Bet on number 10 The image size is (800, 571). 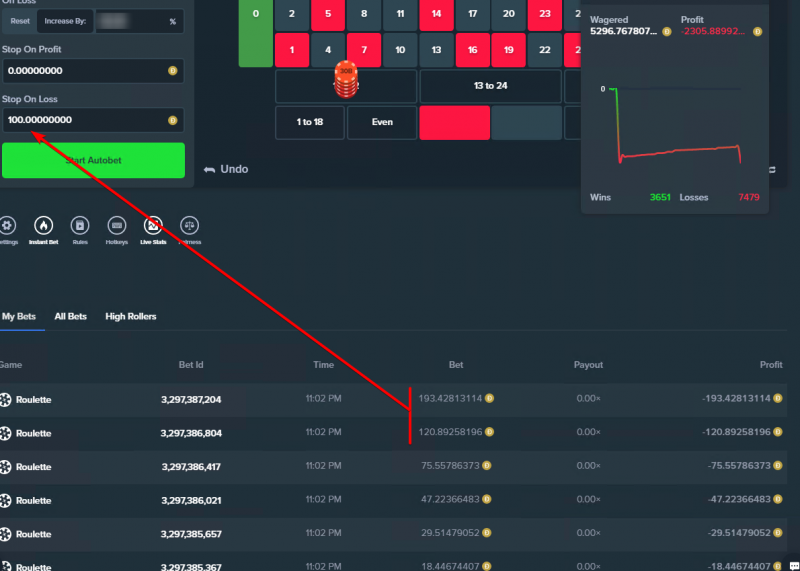pyautogui.click(x=400, y=50)
